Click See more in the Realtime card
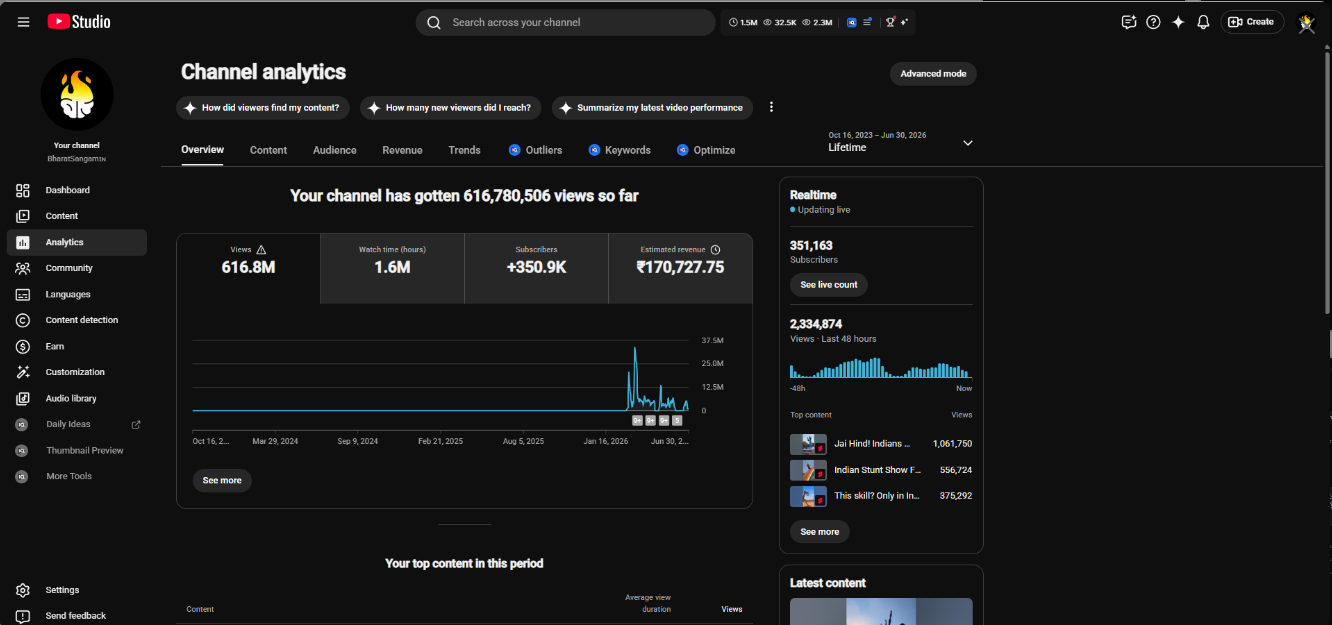 coord(820,532)
